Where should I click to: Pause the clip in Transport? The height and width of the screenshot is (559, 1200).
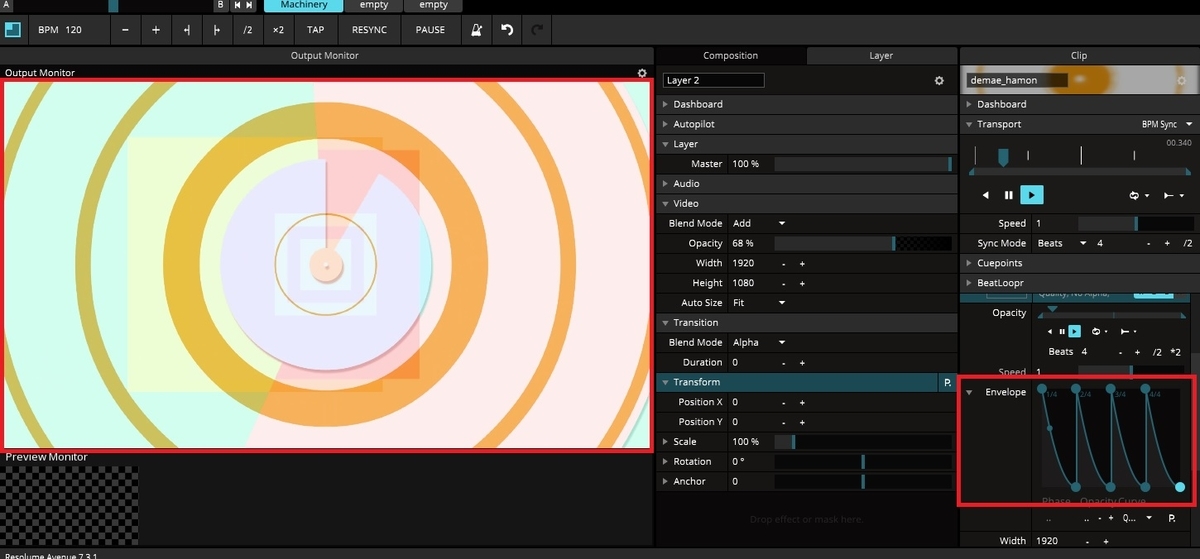coord(1009,195)
